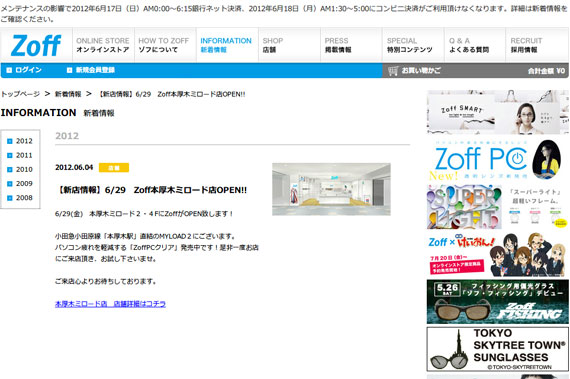Open the Zoff × けいおん! banner
570x379 pixels.
498,254
